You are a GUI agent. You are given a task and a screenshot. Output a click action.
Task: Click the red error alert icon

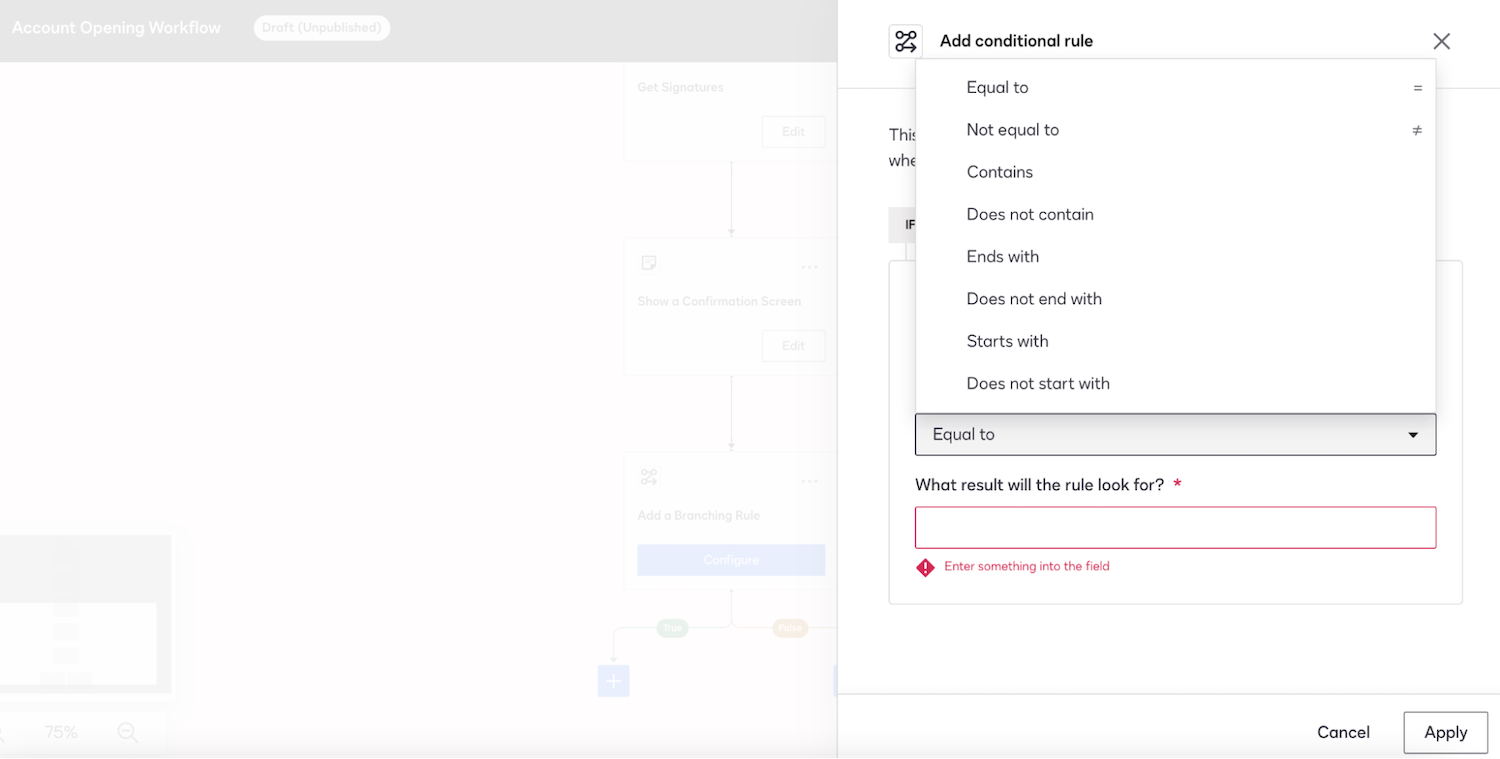pyautogui.click(x=925, y=566)
